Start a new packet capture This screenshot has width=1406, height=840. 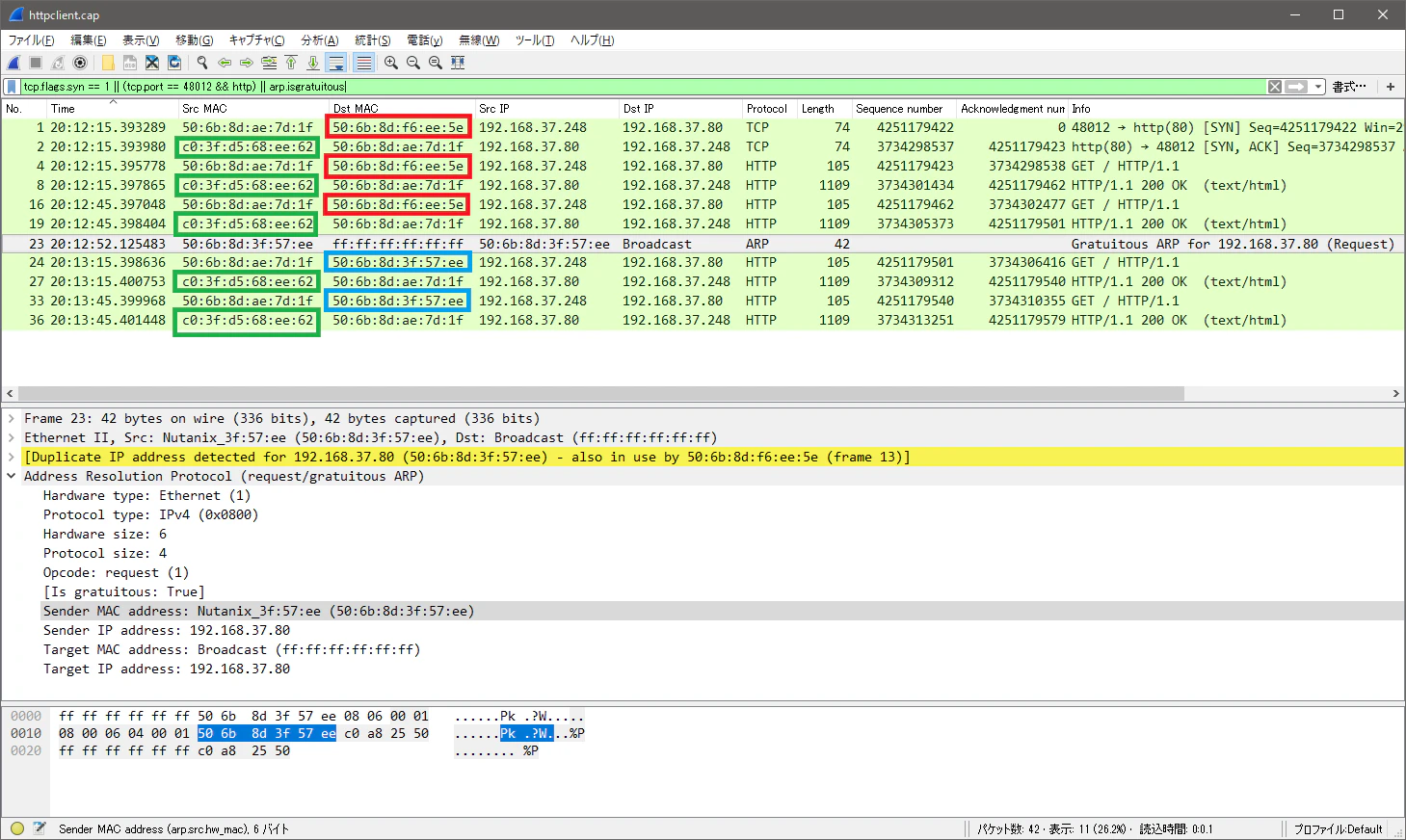[x=13, y=63]
